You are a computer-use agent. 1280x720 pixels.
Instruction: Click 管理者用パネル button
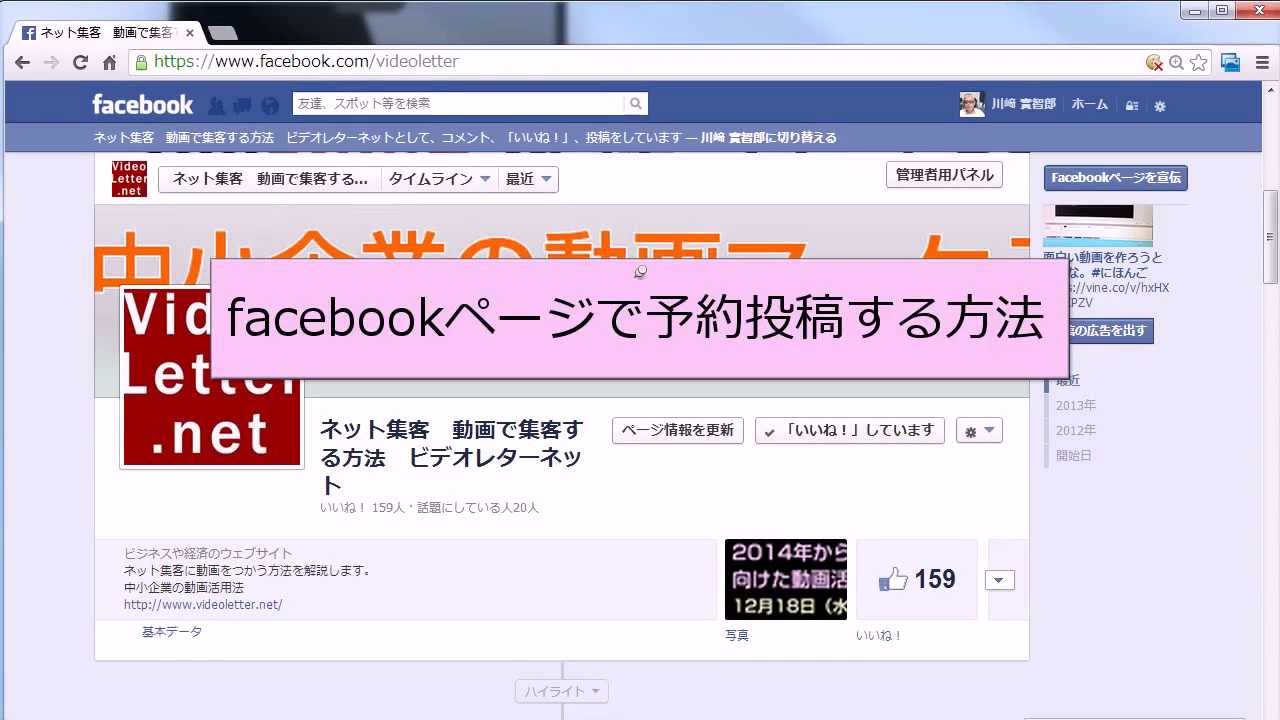point(944,175)
